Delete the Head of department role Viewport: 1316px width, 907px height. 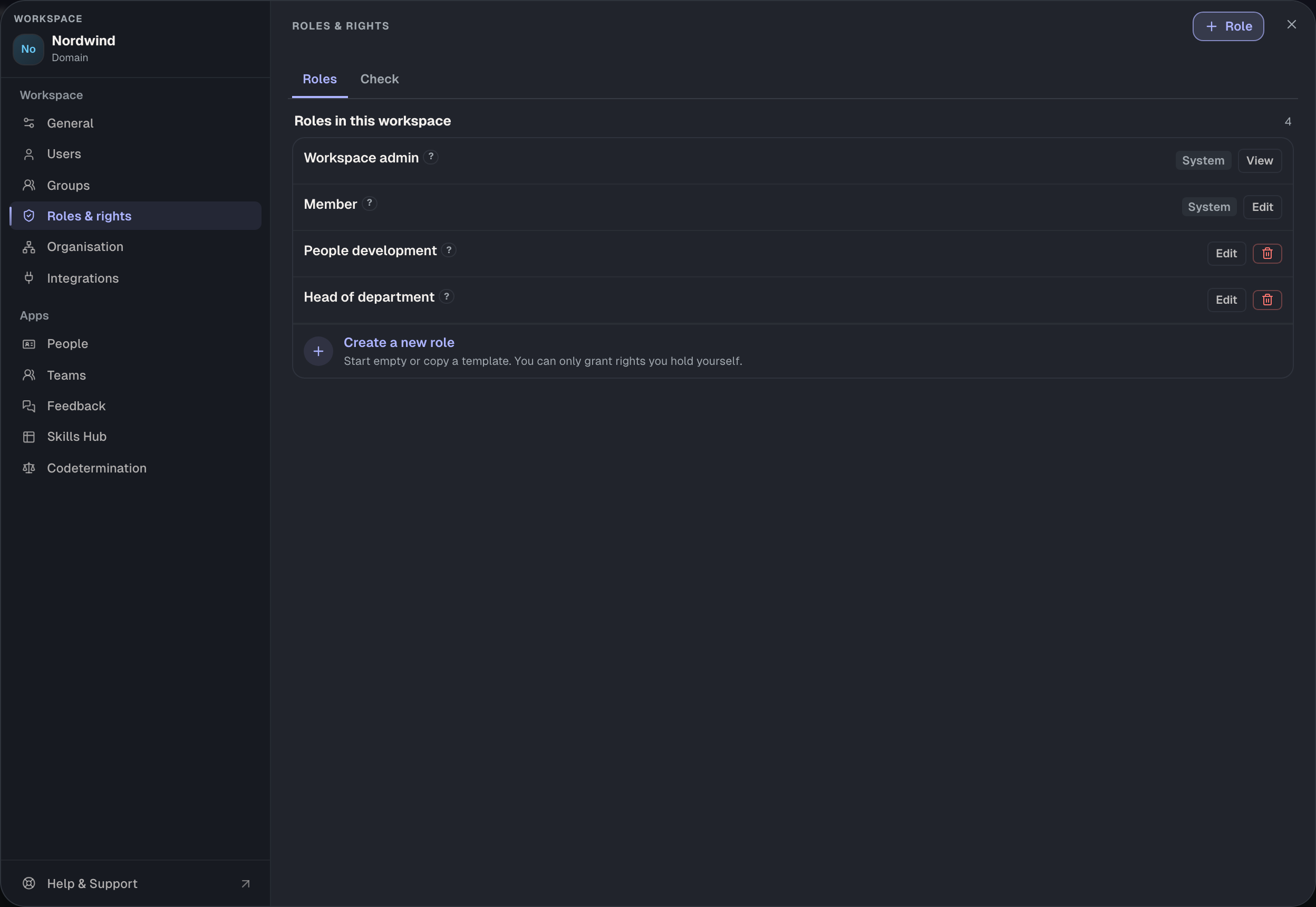point(1267,300)
